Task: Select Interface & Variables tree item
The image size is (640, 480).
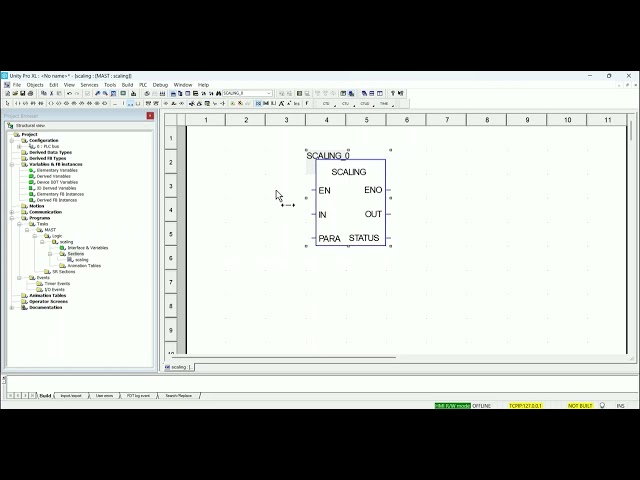Action: point(88,248)
